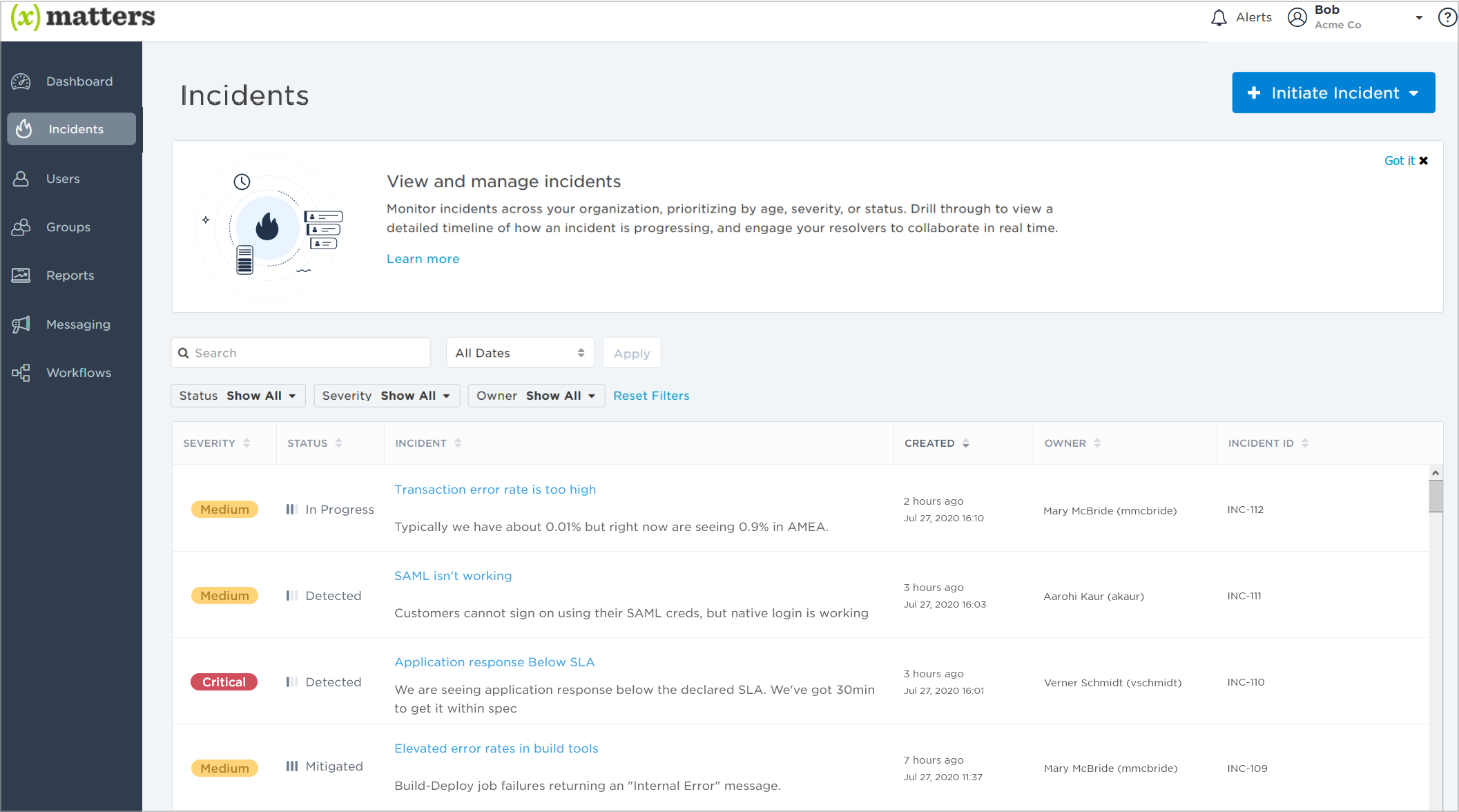Sort by the Severity column arrows
The width and height of the screenshot is (1459, 812).
tap(247, 443)
